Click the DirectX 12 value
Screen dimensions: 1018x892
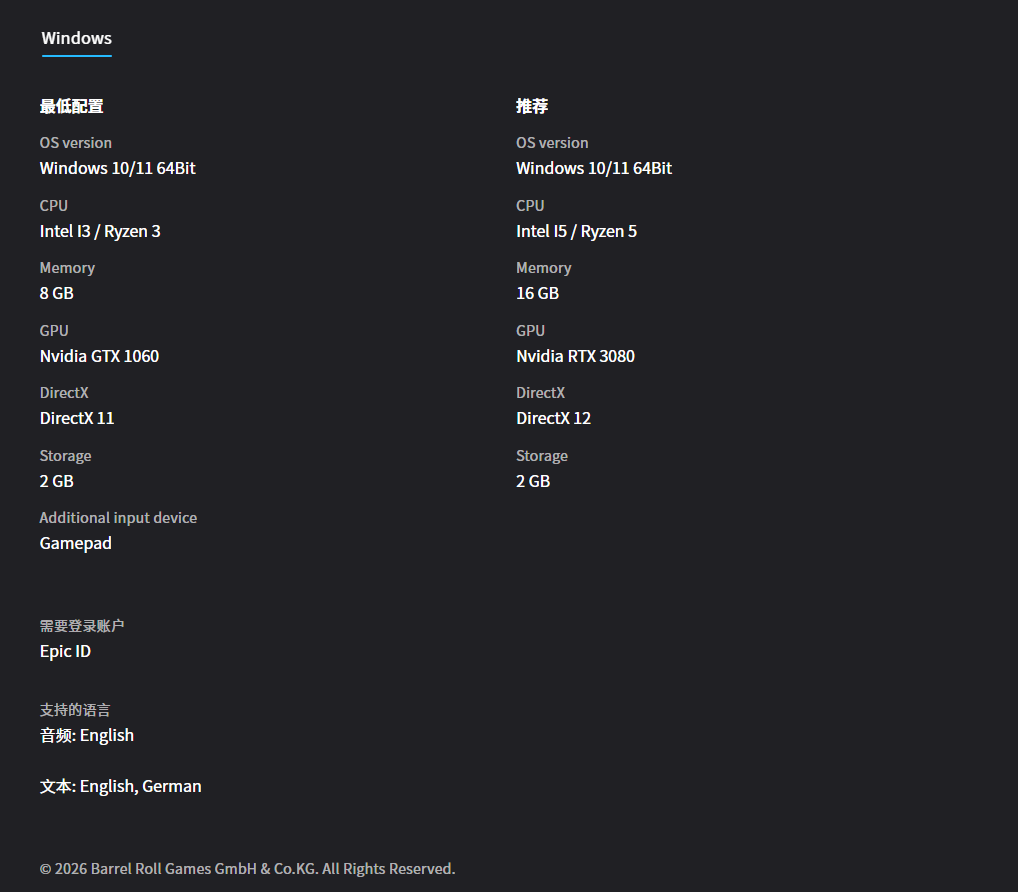click(x=553, y=418)
